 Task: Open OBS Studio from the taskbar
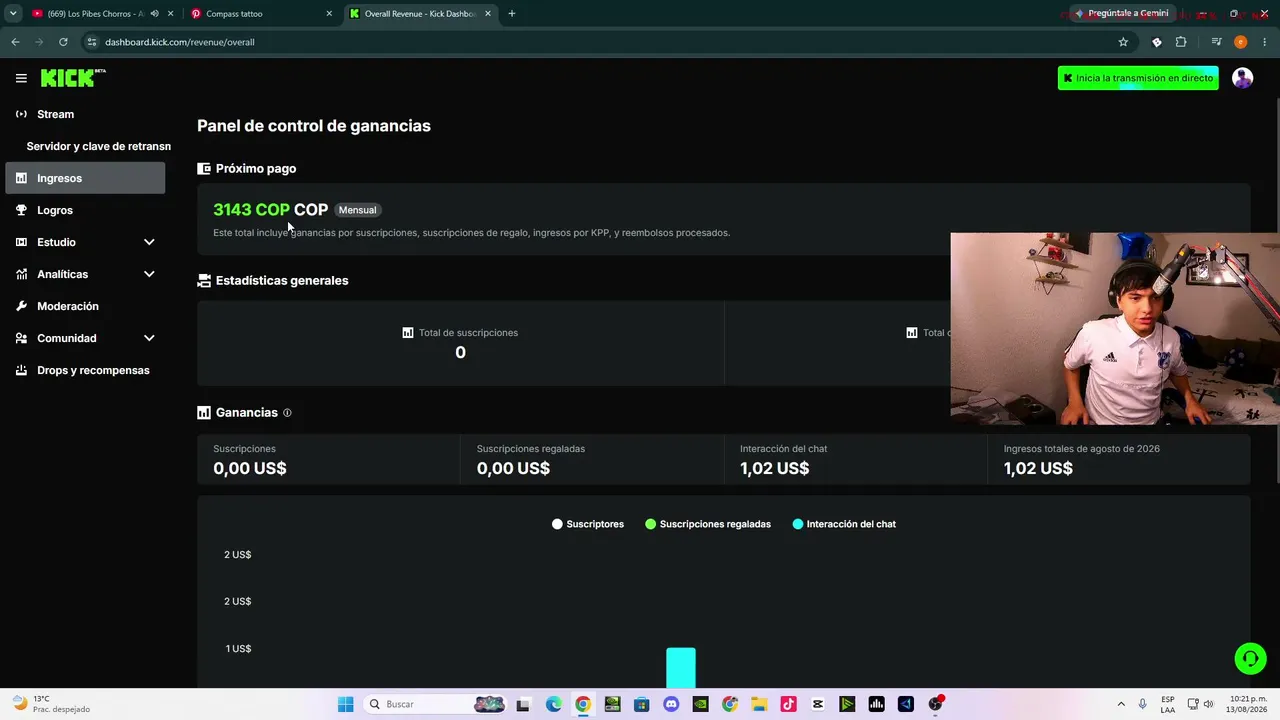tap(935, 704)
